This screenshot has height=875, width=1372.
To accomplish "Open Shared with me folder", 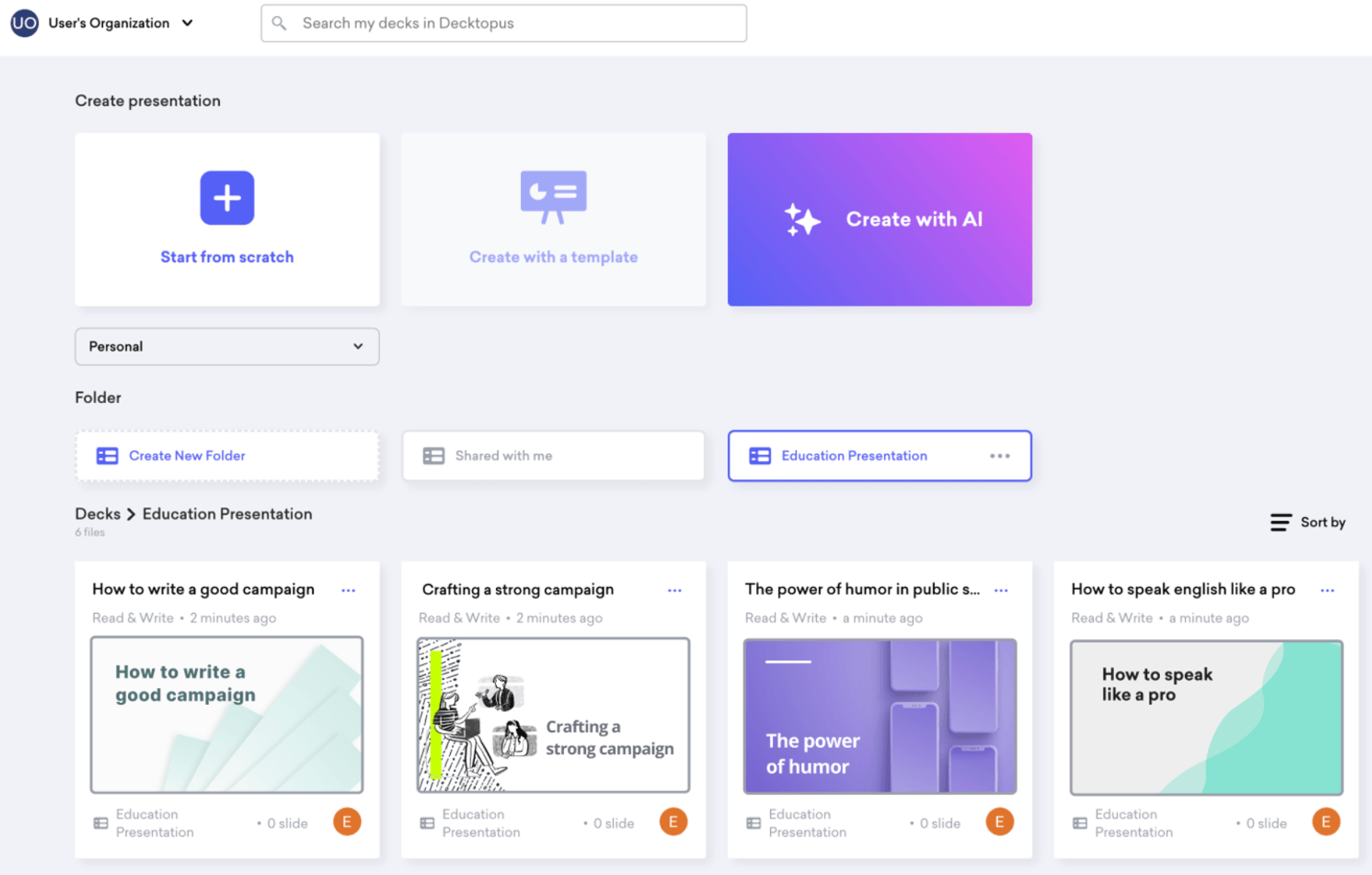I will [x=553, y=456].
